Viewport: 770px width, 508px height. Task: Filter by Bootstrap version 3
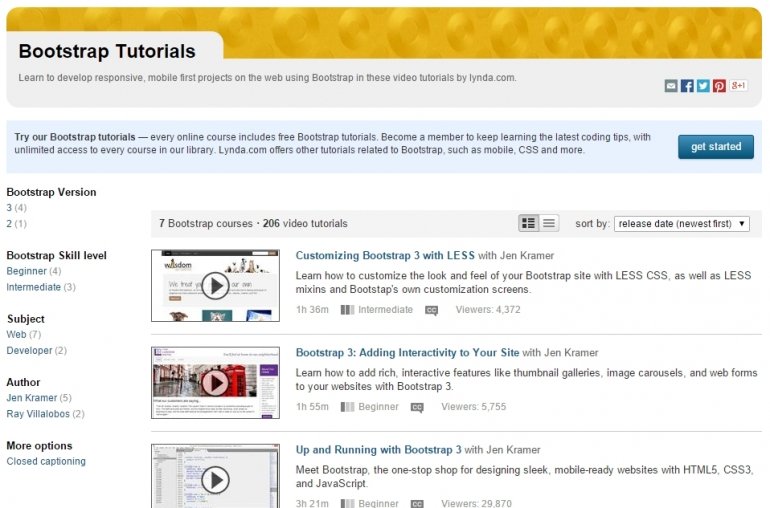tap(9, 208)
